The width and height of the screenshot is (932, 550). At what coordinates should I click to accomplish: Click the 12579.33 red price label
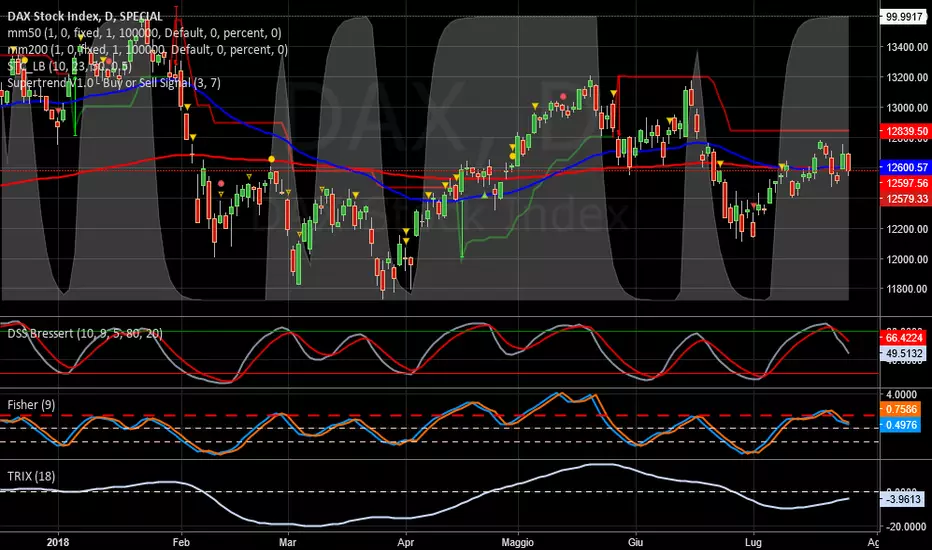click(905, 199)
